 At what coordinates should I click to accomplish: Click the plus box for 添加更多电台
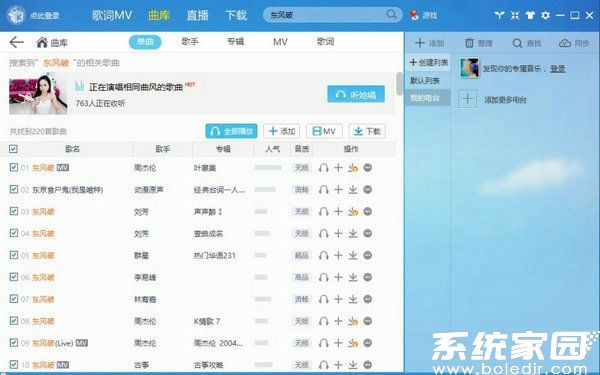point(467,99)
